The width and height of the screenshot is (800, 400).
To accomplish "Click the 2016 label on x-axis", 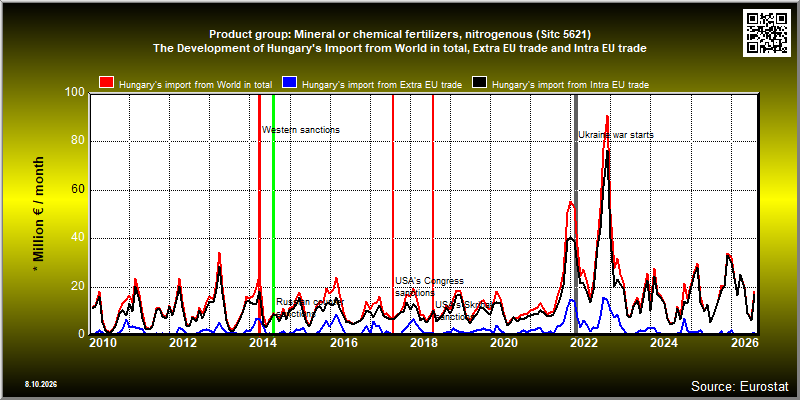I will tap(343, 343).
